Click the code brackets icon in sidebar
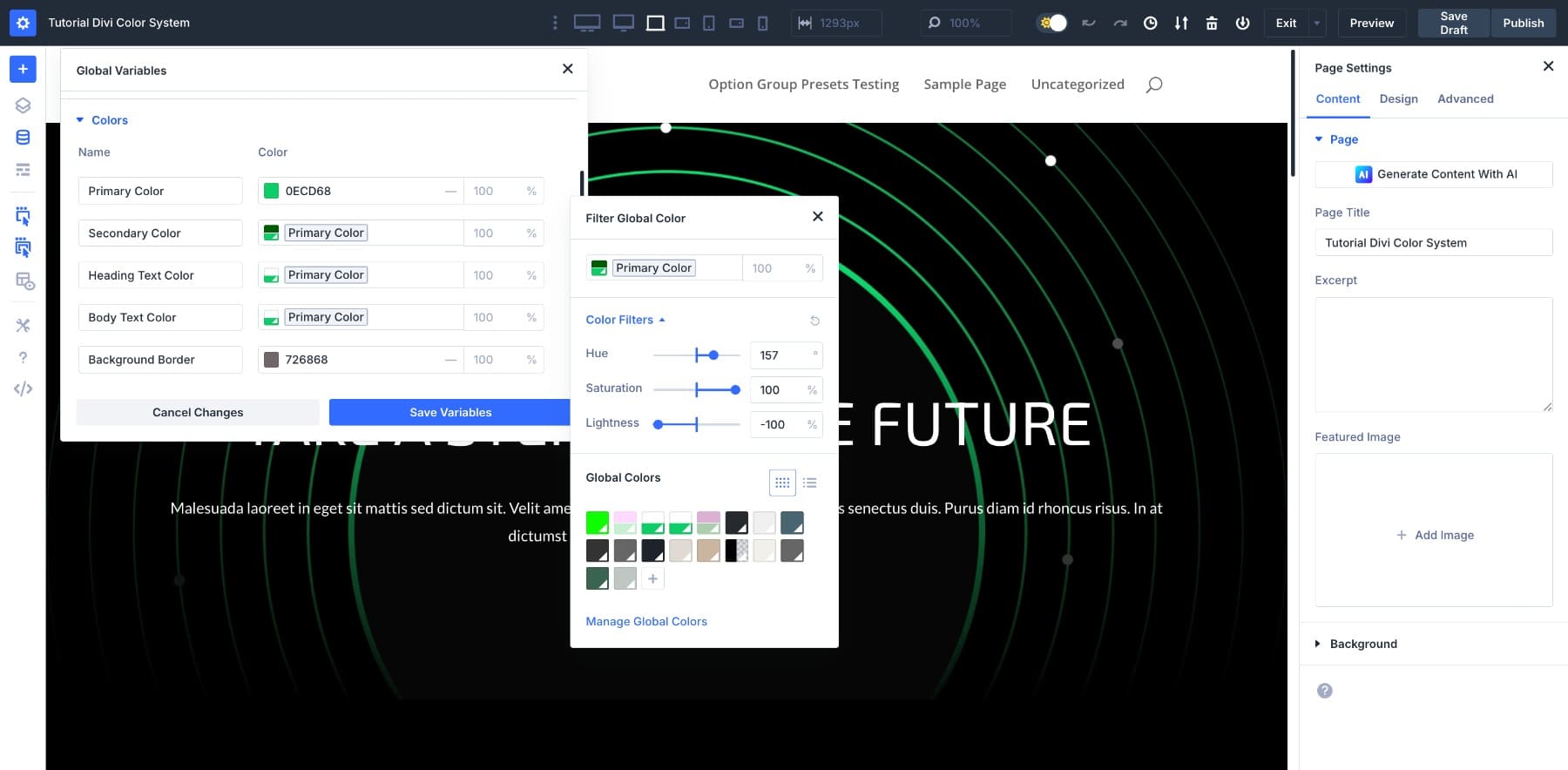 click(x=23, y=389)
